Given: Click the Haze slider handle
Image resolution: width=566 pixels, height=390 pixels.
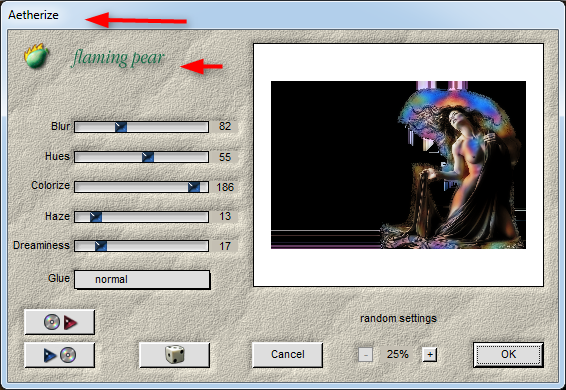Looking at the screenshot, I should click(x=96, y=217).
